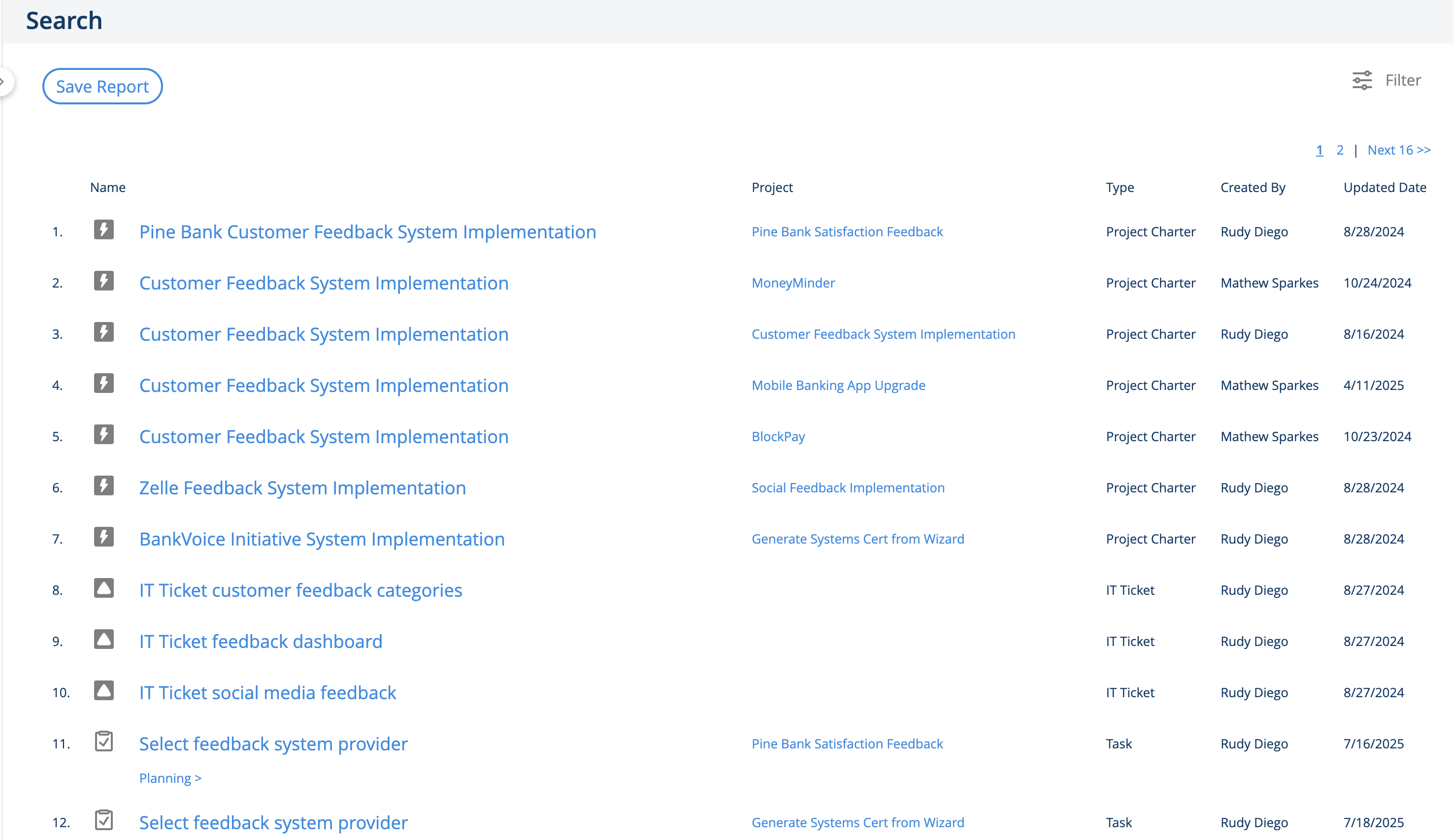1453x840 pixels.
Task: Click the Task type in row 11
Action: pyautogui.click(x=1119, y=744)
